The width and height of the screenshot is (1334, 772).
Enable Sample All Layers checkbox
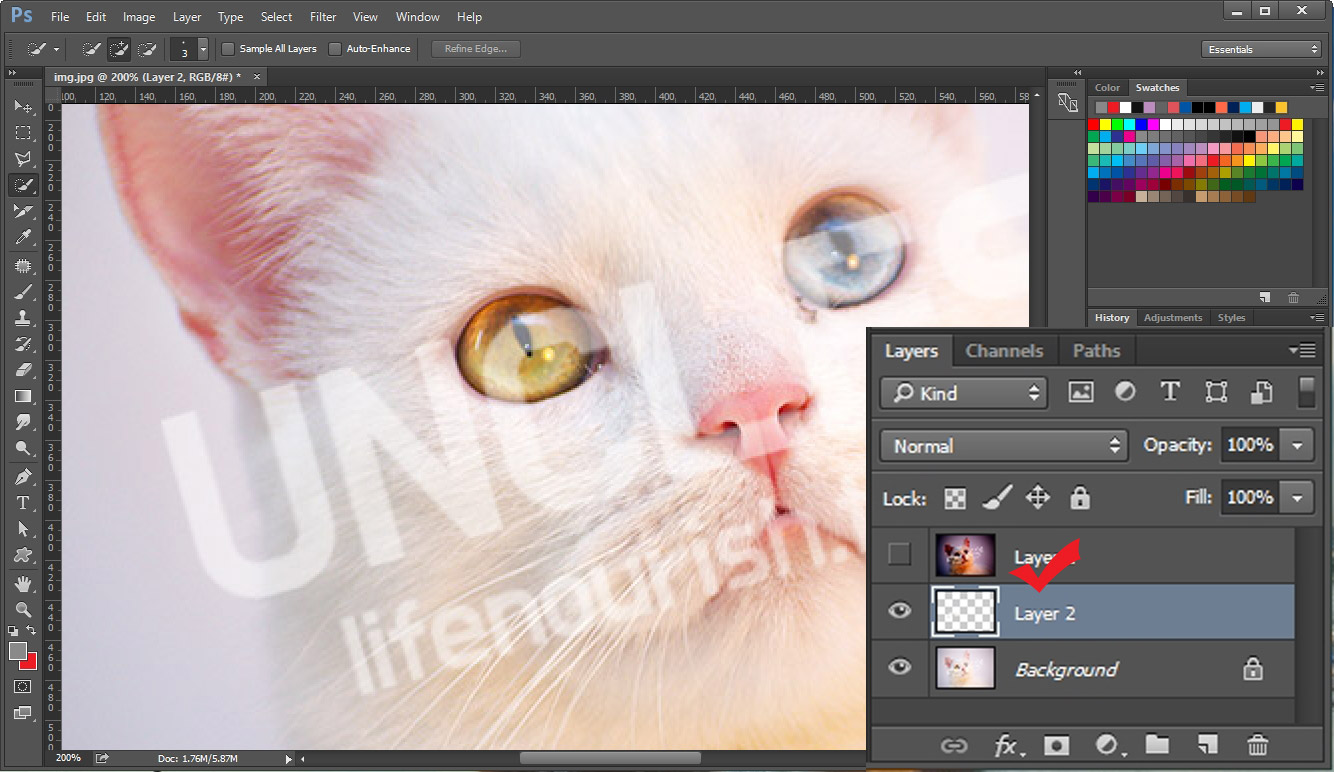228,49
